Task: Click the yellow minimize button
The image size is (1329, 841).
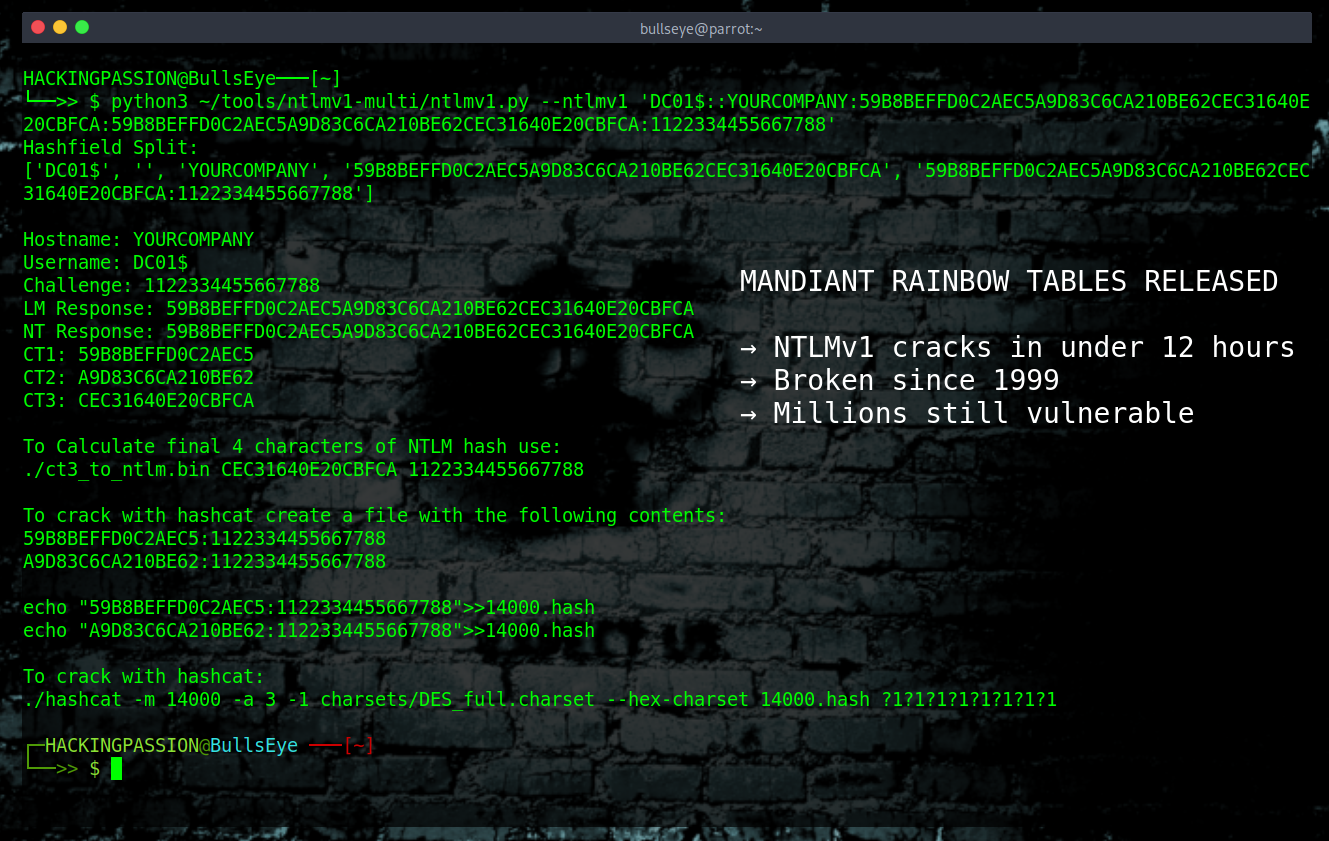Action: (59, 28)
